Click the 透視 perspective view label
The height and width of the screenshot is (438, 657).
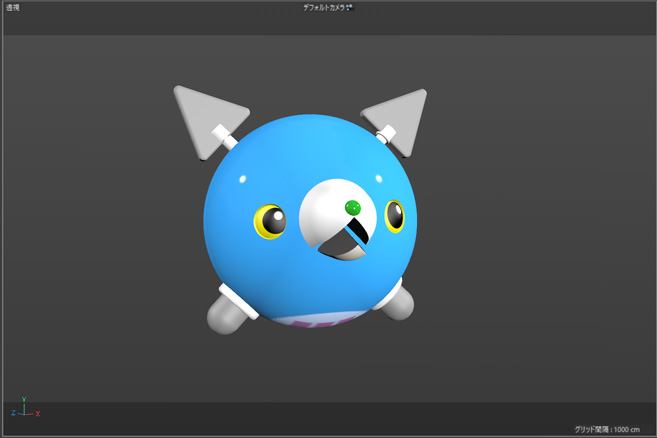[x=12, y=8]
